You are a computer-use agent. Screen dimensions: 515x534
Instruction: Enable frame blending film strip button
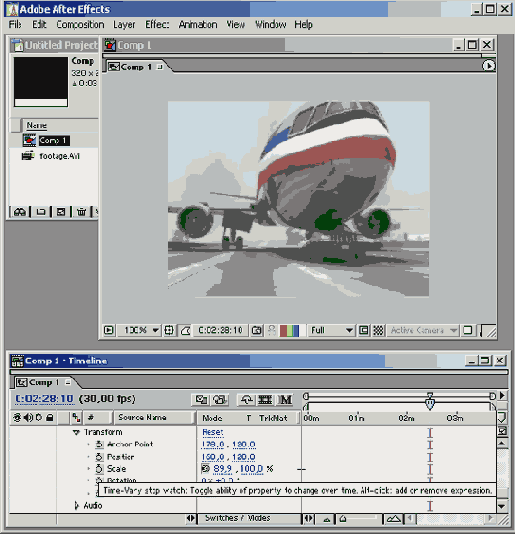coord(265,399)
